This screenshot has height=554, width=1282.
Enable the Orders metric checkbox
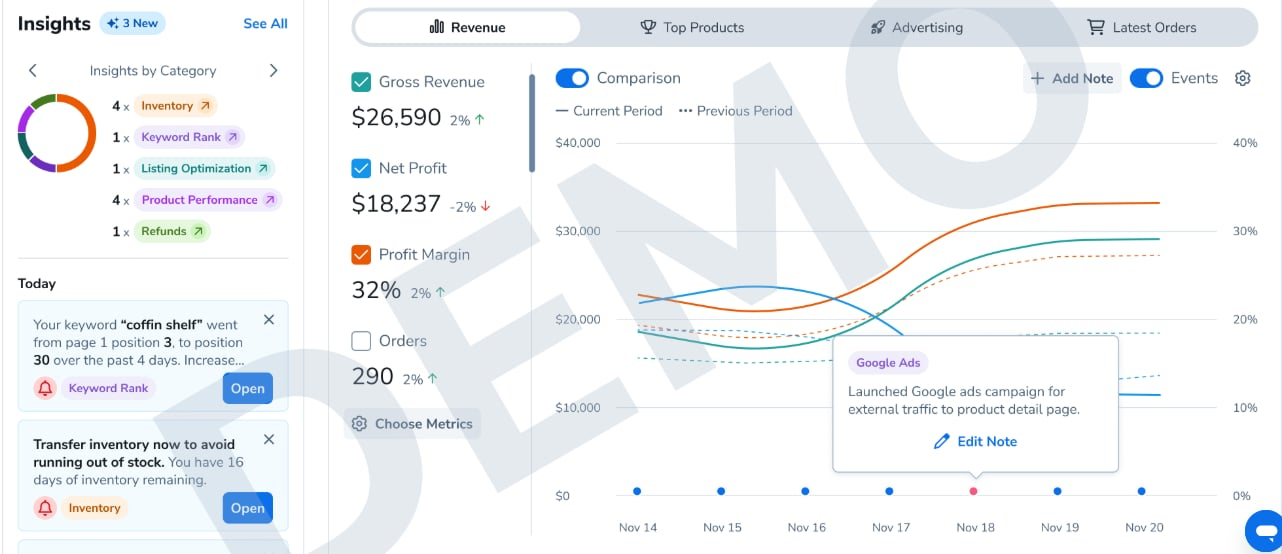(362, 341)
